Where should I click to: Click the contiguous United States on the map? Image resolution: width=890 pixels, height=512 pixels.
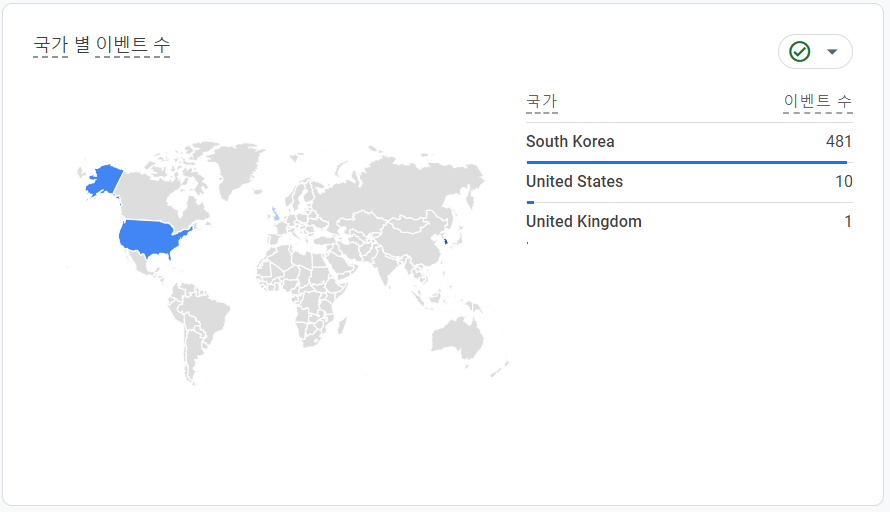coord(150,237)
